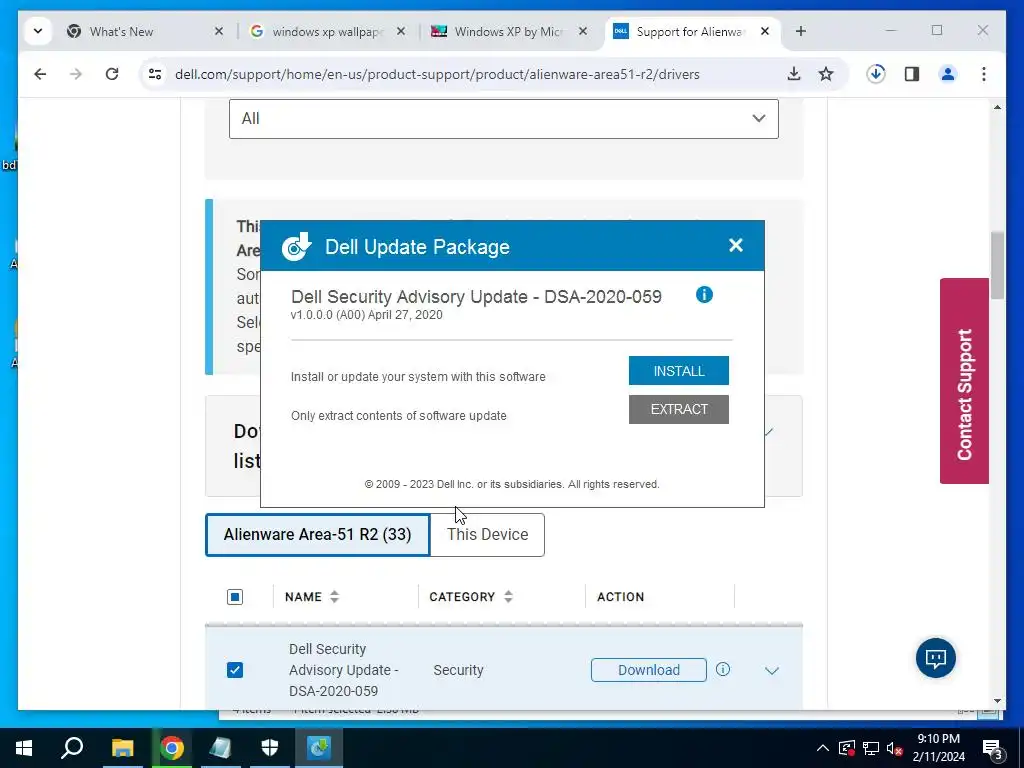Click the page vertical scrollbar thumb
The height and width of the screenshot is (768, 1024).
(x=997, y=265)
